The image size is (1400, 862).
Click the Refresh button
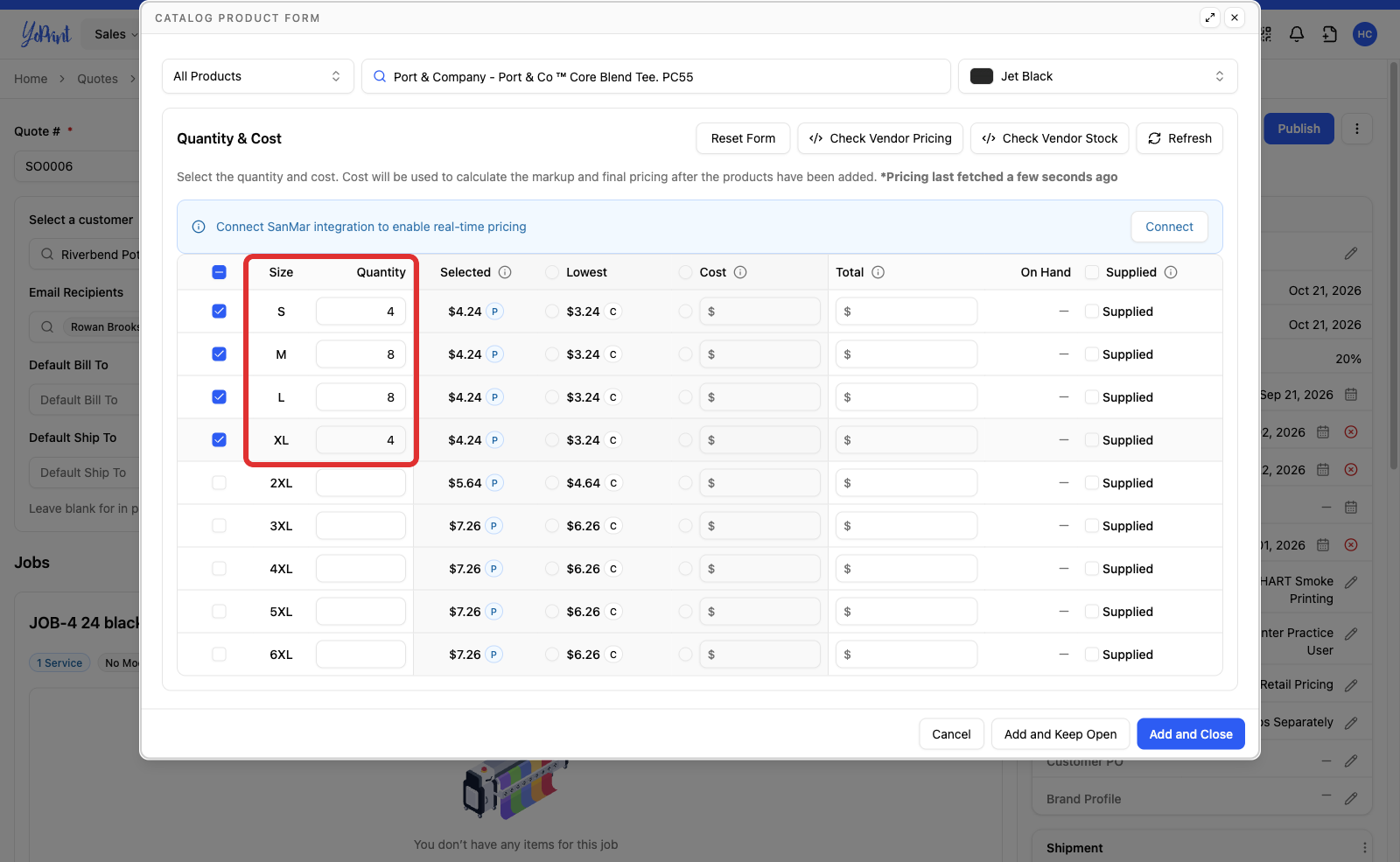point(1179,138)
